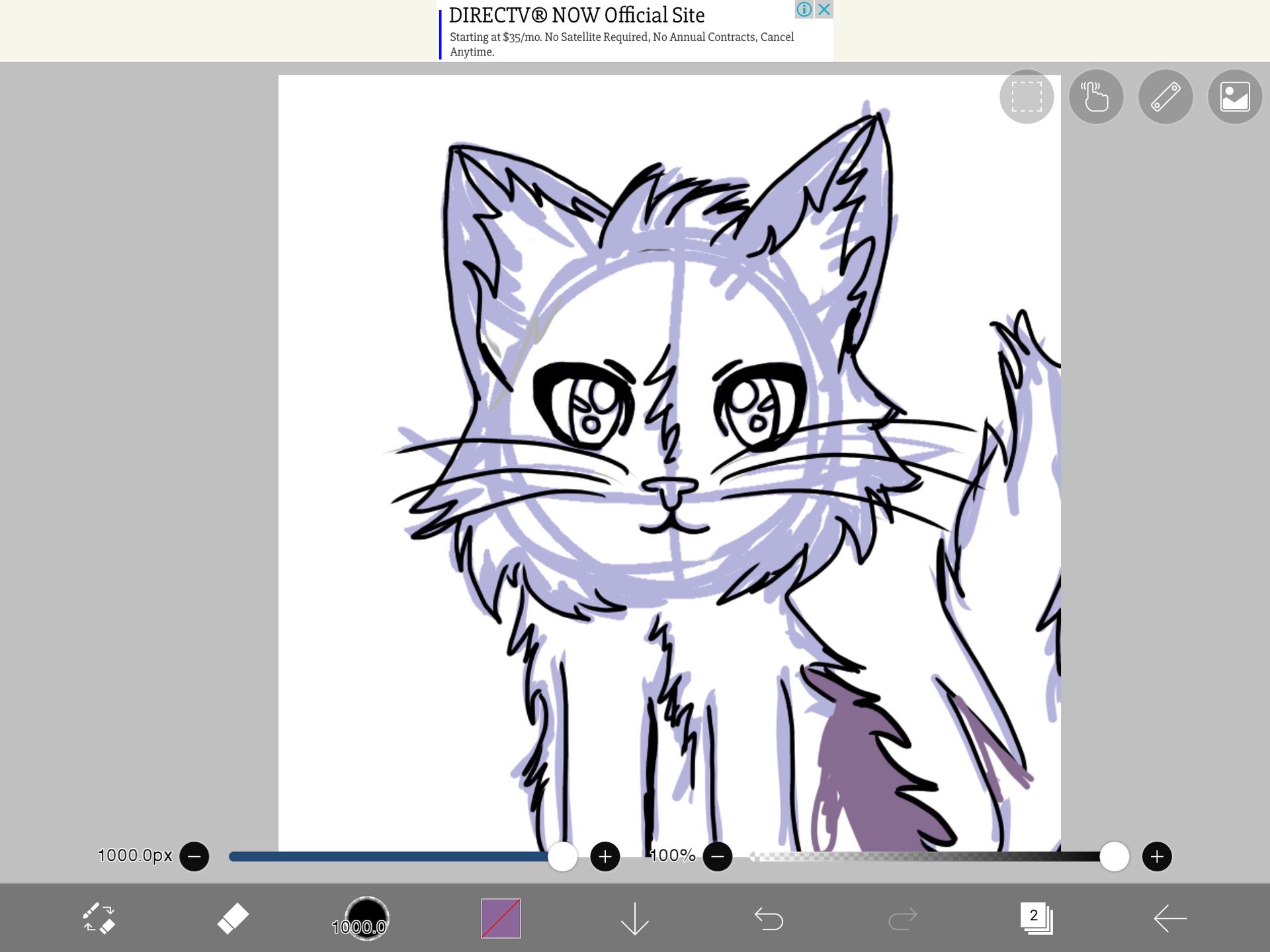The width and height of the screenshot is (1270, 952).
Task: Open the layers panel showing 2
Action: click(1037, 918)
